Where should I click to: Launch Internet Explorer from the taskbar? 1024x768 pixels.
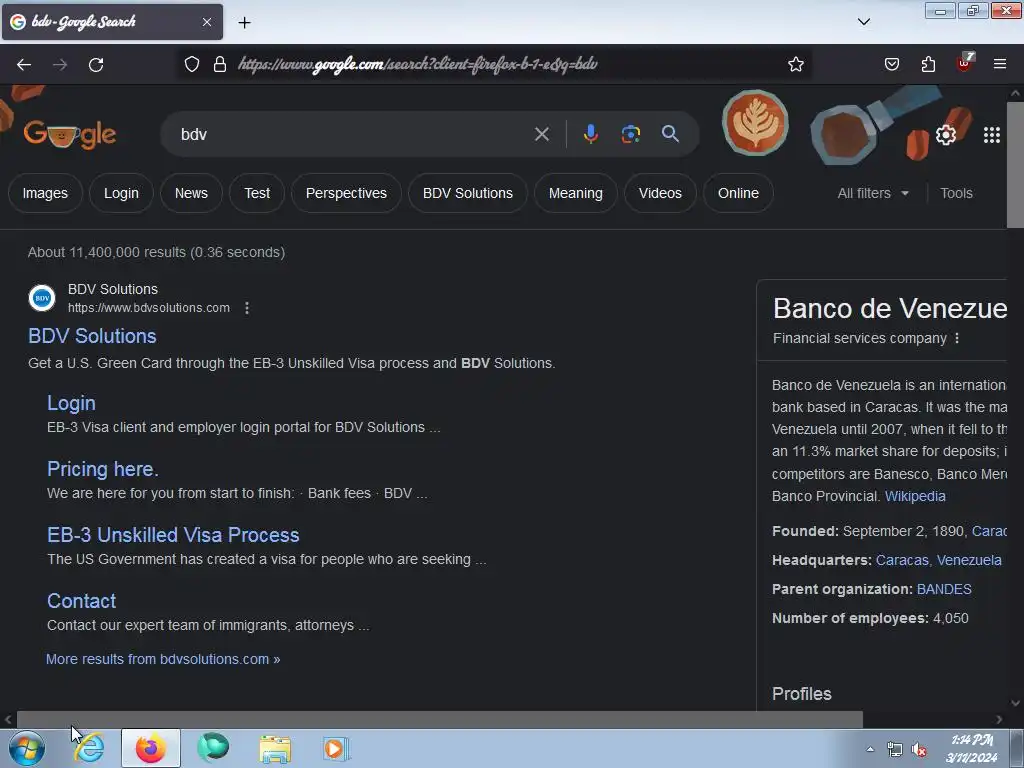89,748
